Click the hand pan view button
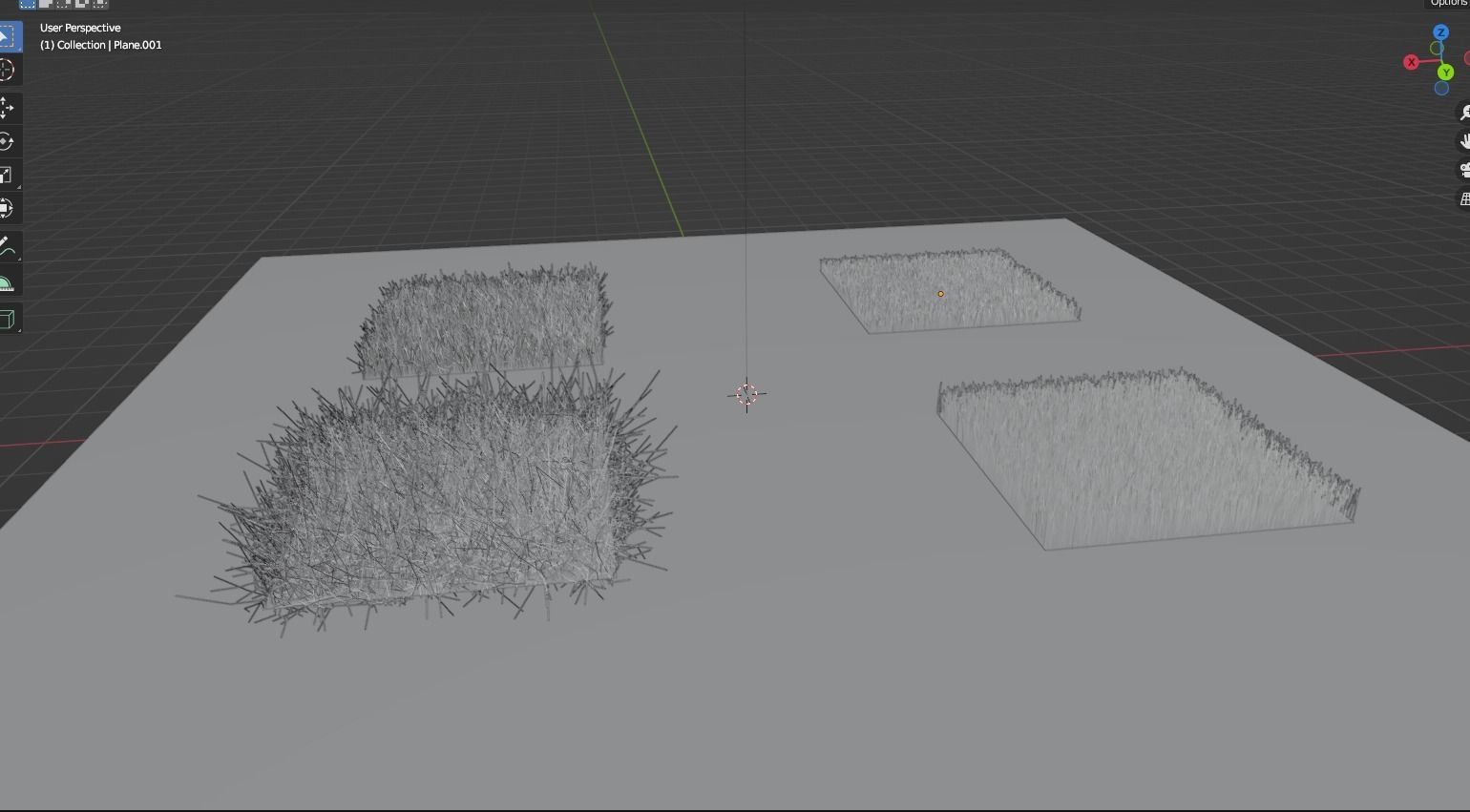This screenshot has width=1470, height=812. coord(1463,141)
